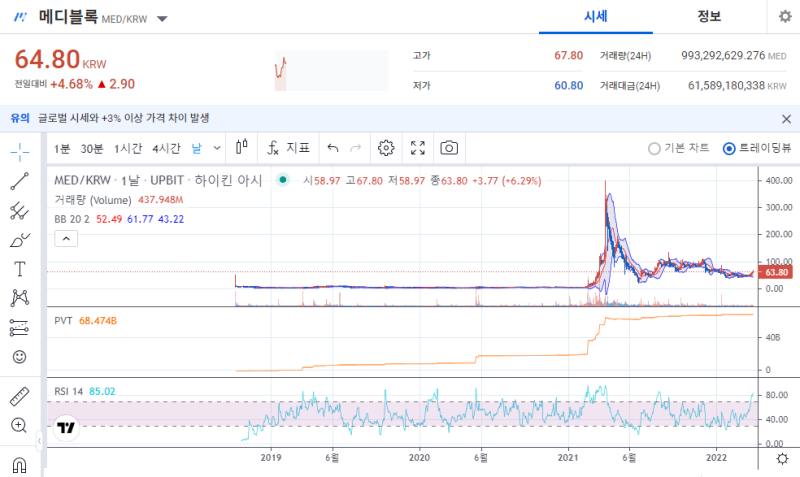This screenshot has width=800, height=477.
Task: Click the PVT value 68.474B
Action: pos(98,321)
